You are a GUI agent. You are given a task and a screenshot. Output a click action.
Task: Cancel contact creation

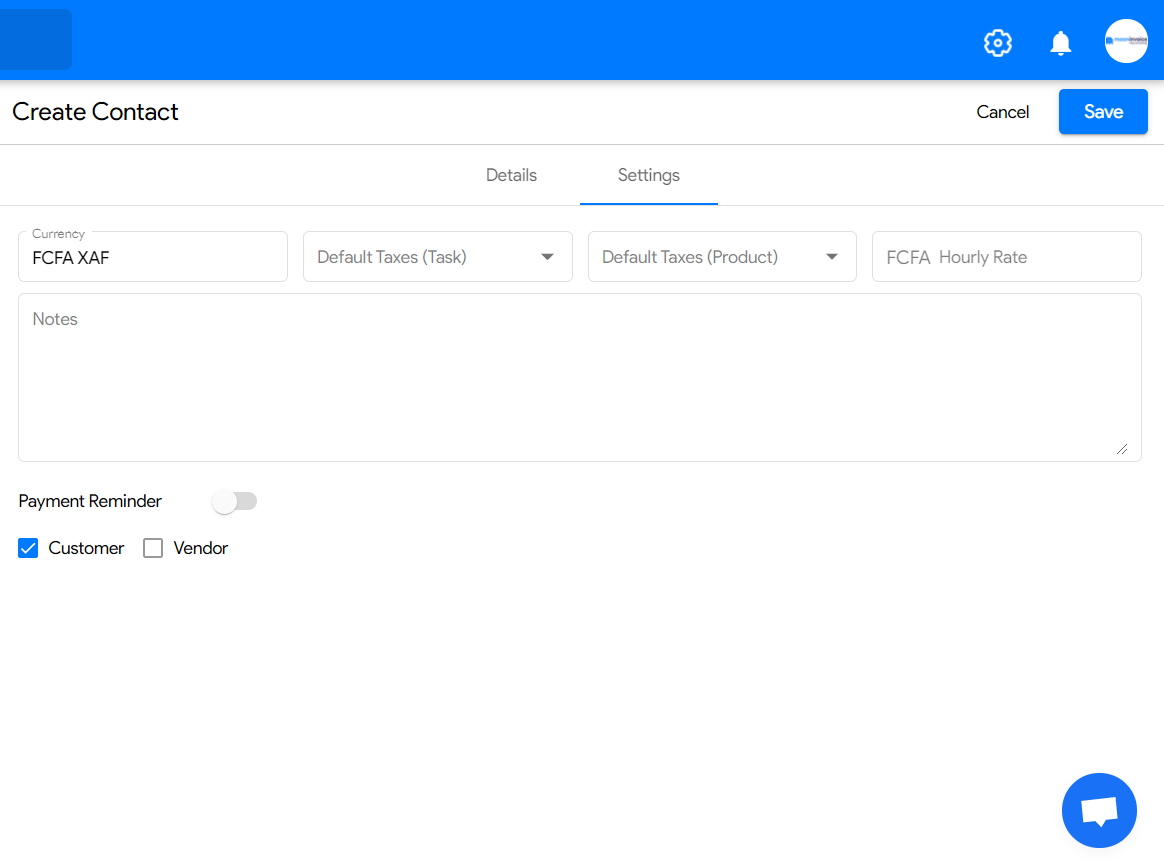tap(1002, 112)
